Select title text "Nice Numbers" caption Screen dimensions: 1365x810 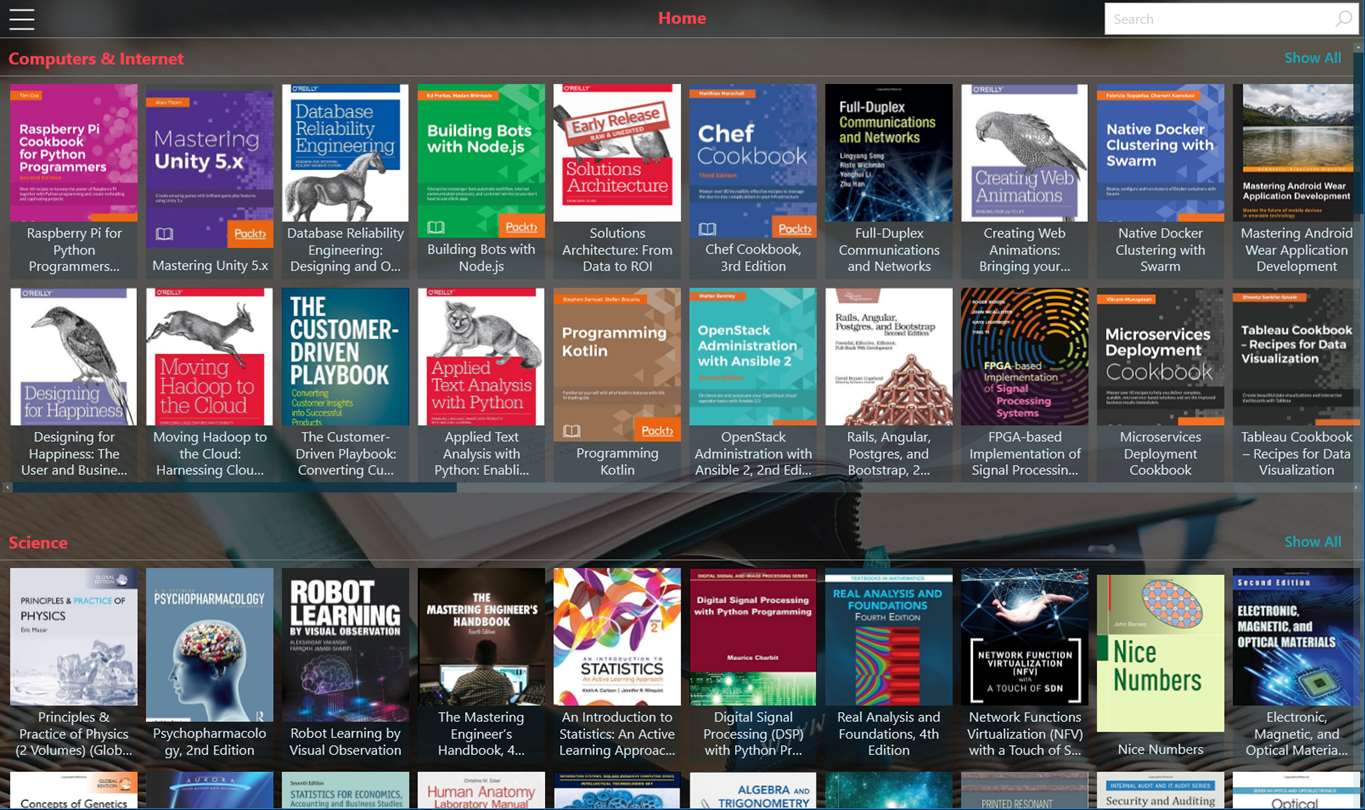[1161, 749]
